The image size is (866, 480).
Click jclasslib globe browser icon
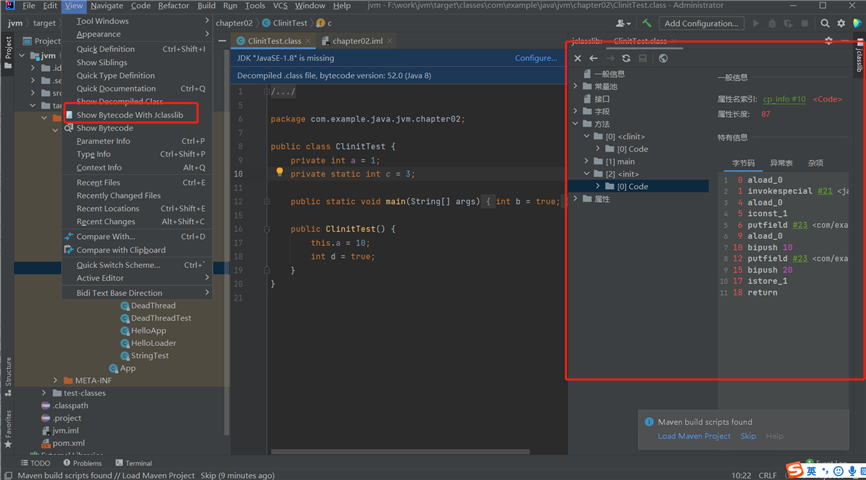[663, 58]
